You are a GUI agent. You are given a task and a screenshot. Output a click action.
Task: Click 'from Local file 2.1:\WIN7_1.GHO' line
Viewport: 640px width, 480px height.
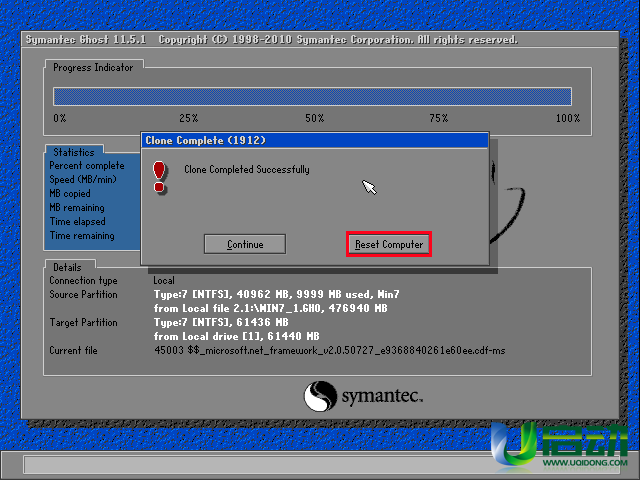coord(270,309)
